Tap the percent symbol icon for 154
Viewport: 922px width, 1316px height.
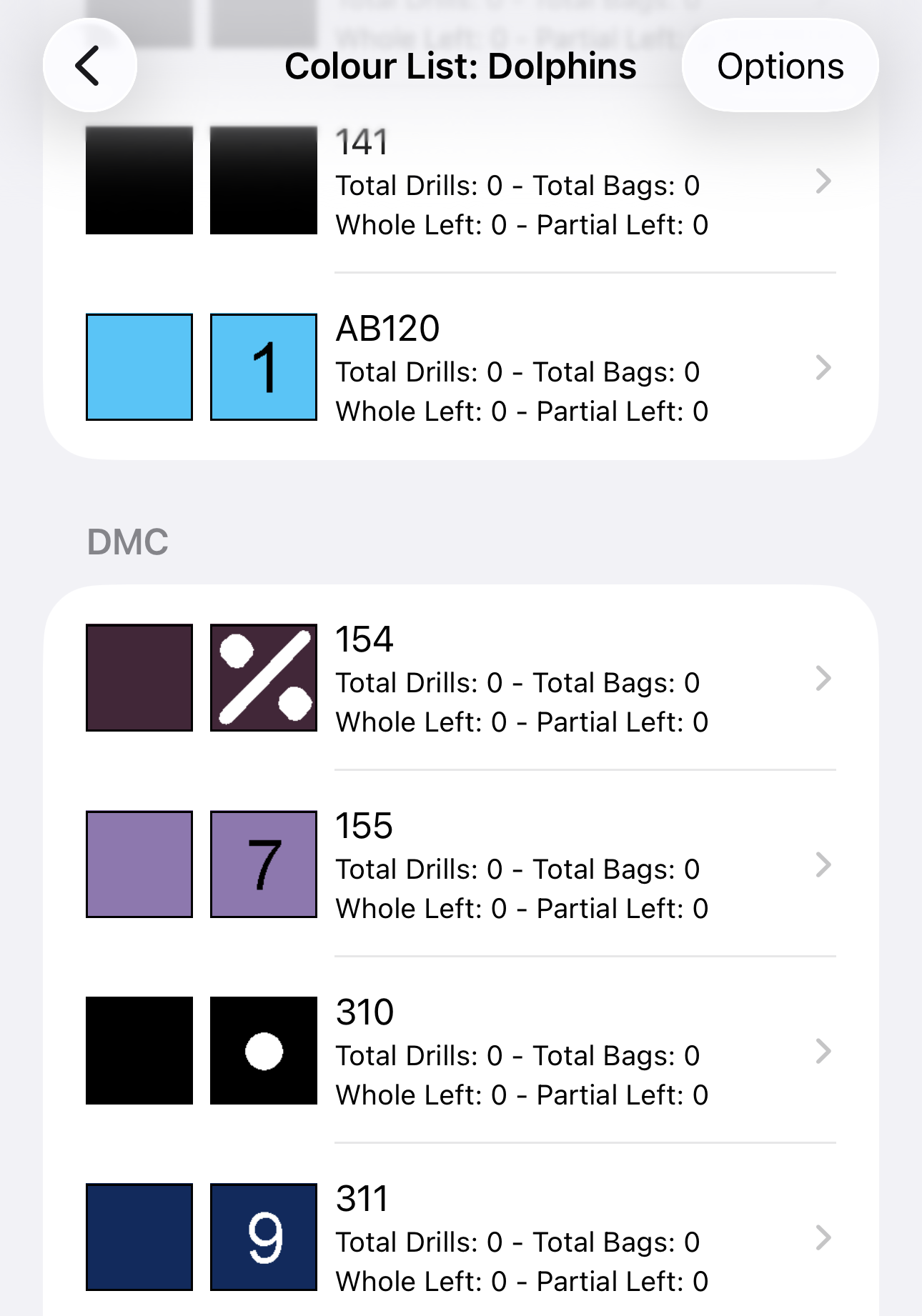(x=264, y=677)
